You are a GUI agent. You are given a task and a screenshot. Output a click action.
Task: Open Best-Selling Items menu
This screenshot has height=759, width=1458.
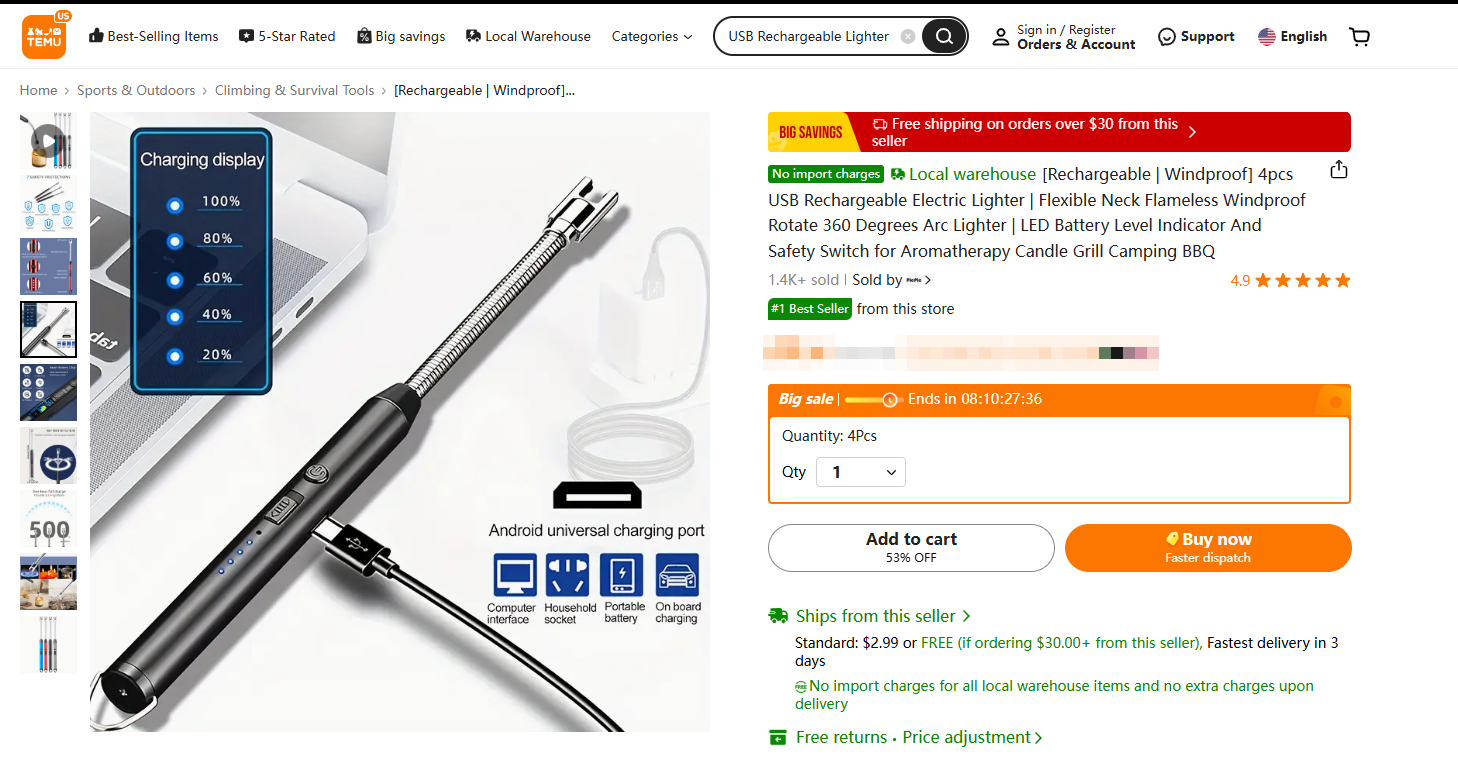click(153, 37)
